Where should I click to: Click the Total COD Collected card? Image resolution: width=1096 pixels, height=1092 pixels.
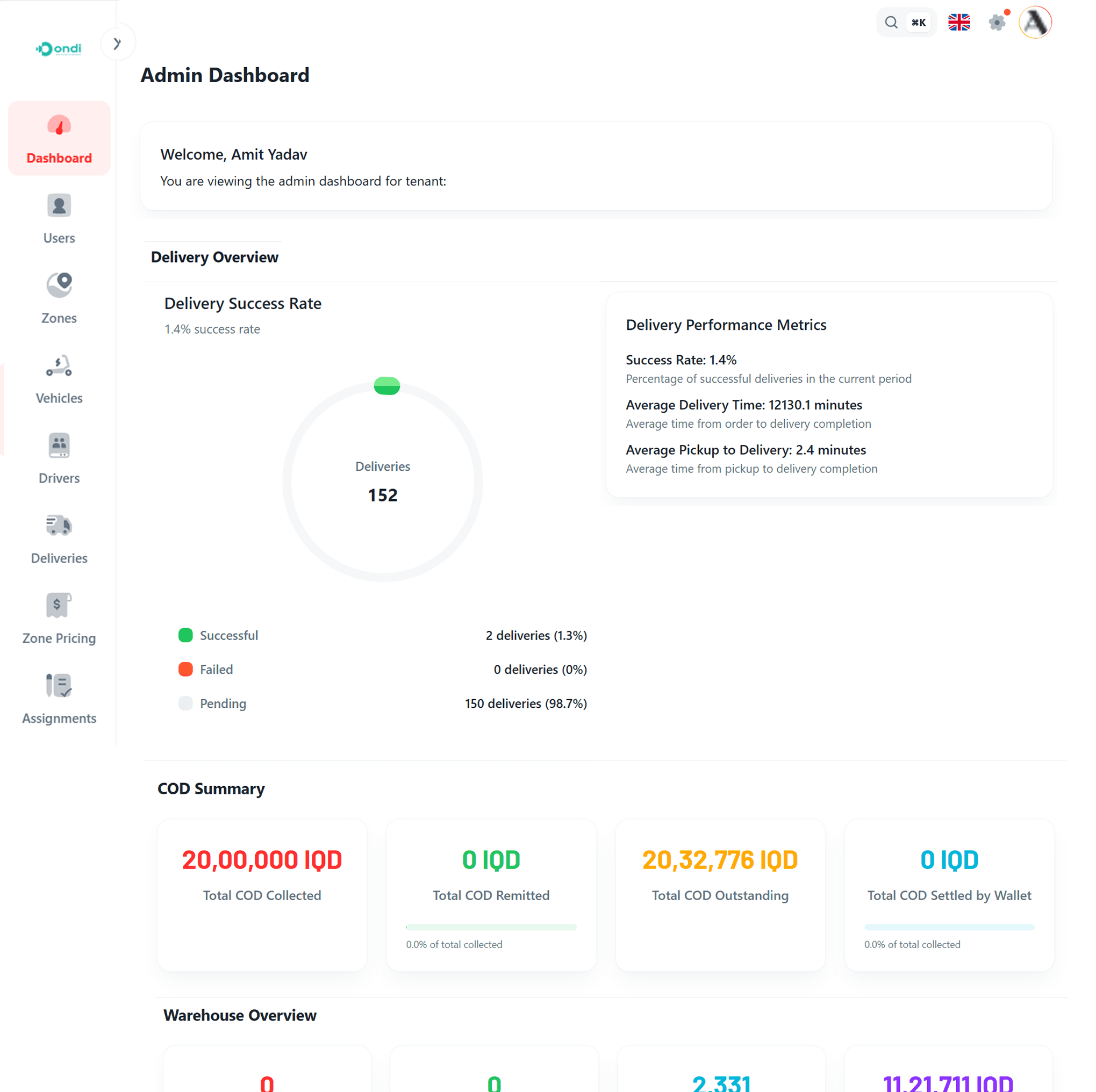262,895
